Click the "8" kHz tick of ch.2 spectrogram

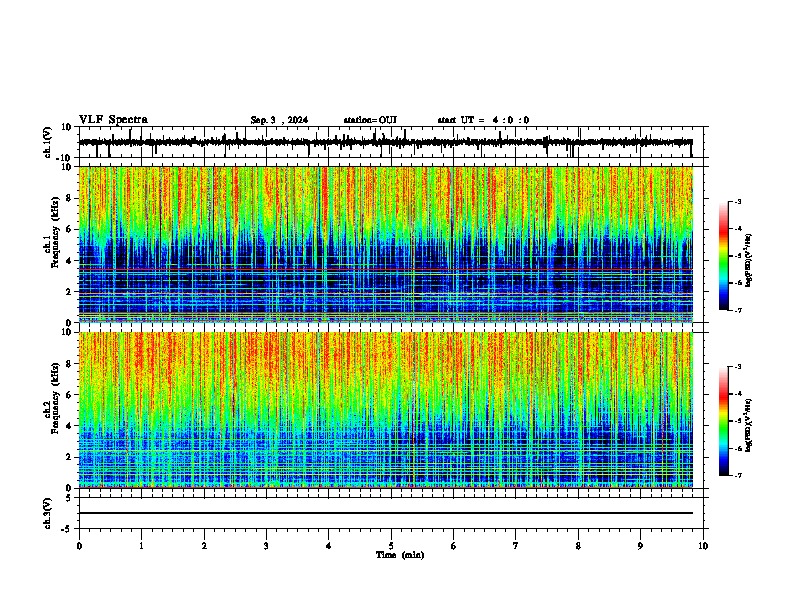69,364
